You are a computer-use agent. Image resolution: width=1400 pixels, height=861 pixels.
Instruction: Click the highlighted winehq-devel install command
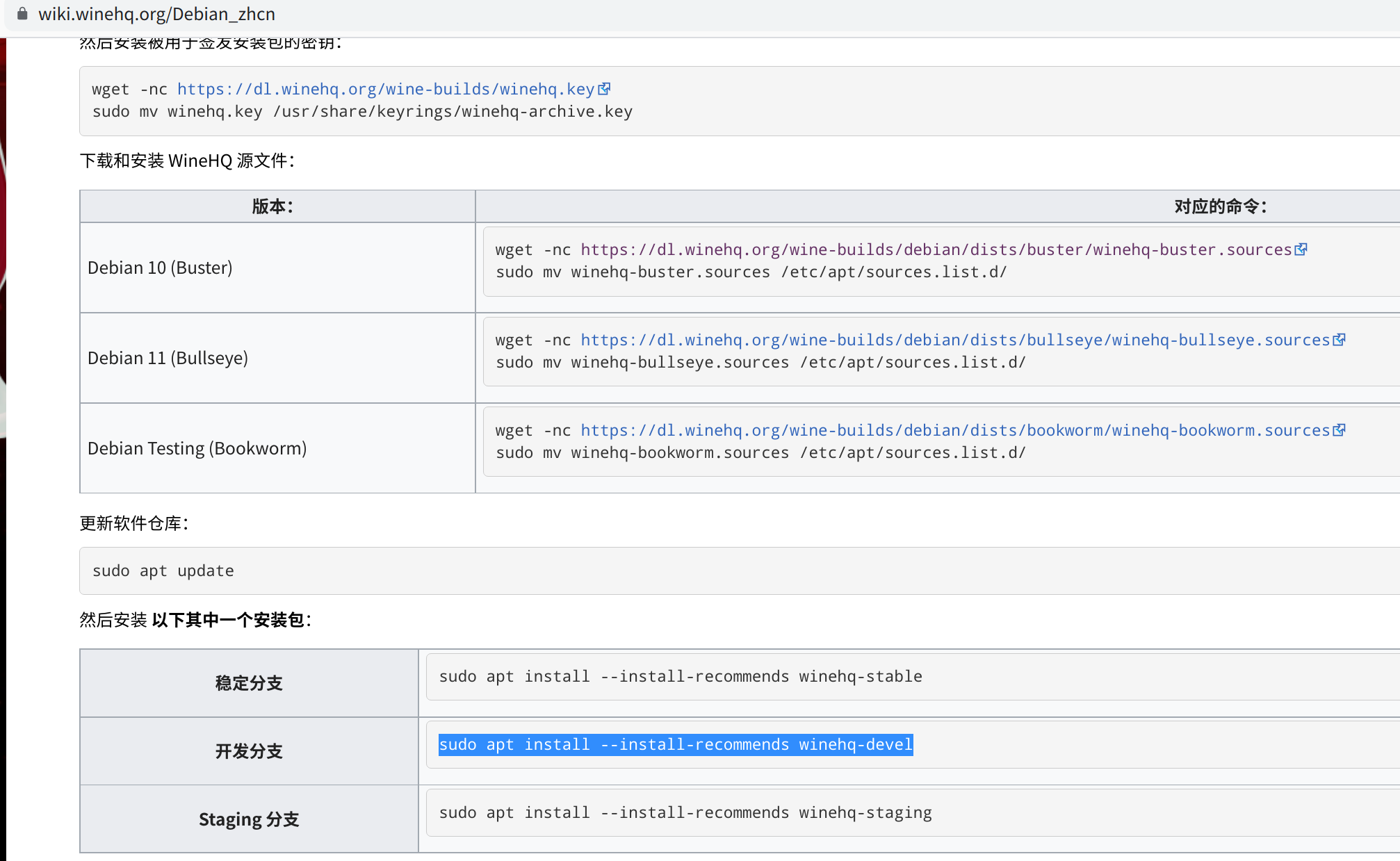point(675,744)
